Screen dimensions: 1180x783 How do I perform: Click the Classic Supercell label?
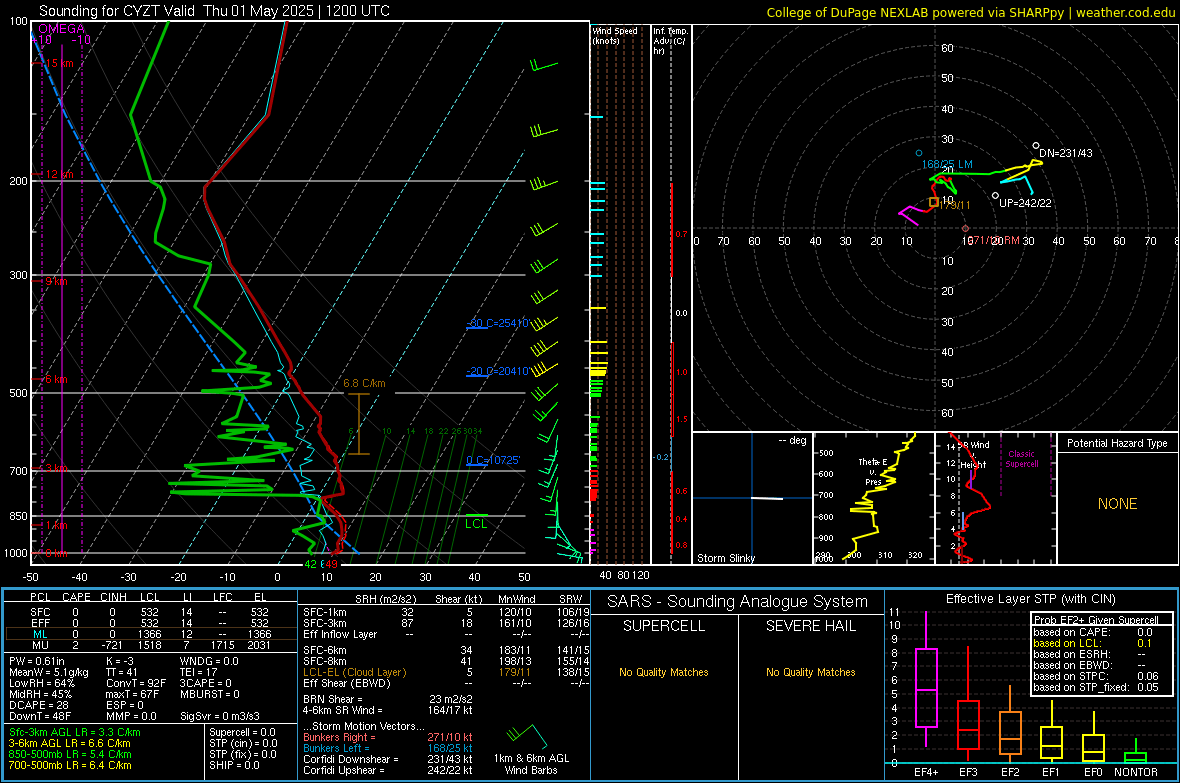pos(1021,459)
